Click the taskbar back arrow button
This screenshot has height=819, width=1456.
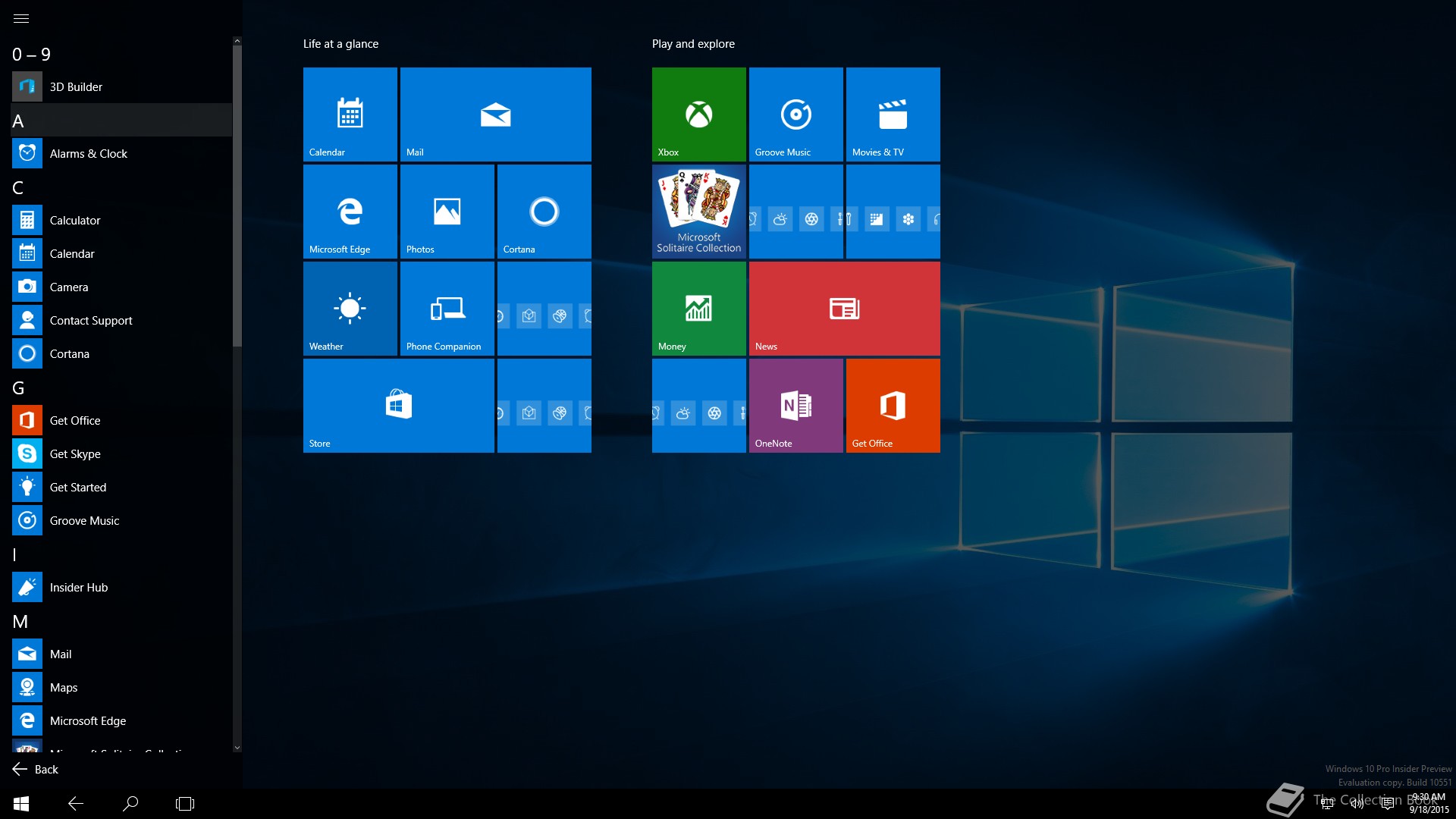point(76,804)
